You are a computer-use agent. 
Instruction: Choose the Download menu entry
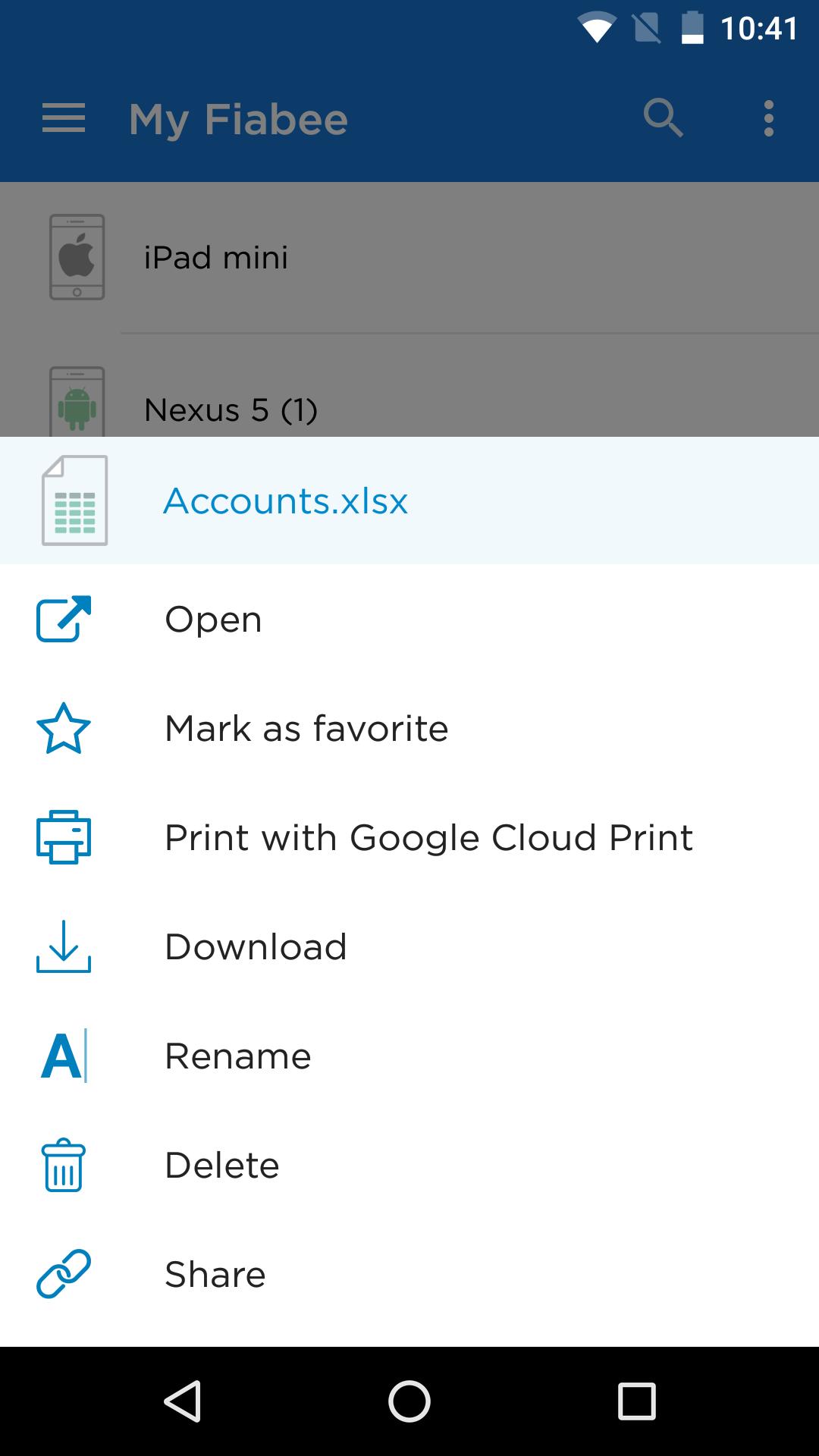point(256,947)
